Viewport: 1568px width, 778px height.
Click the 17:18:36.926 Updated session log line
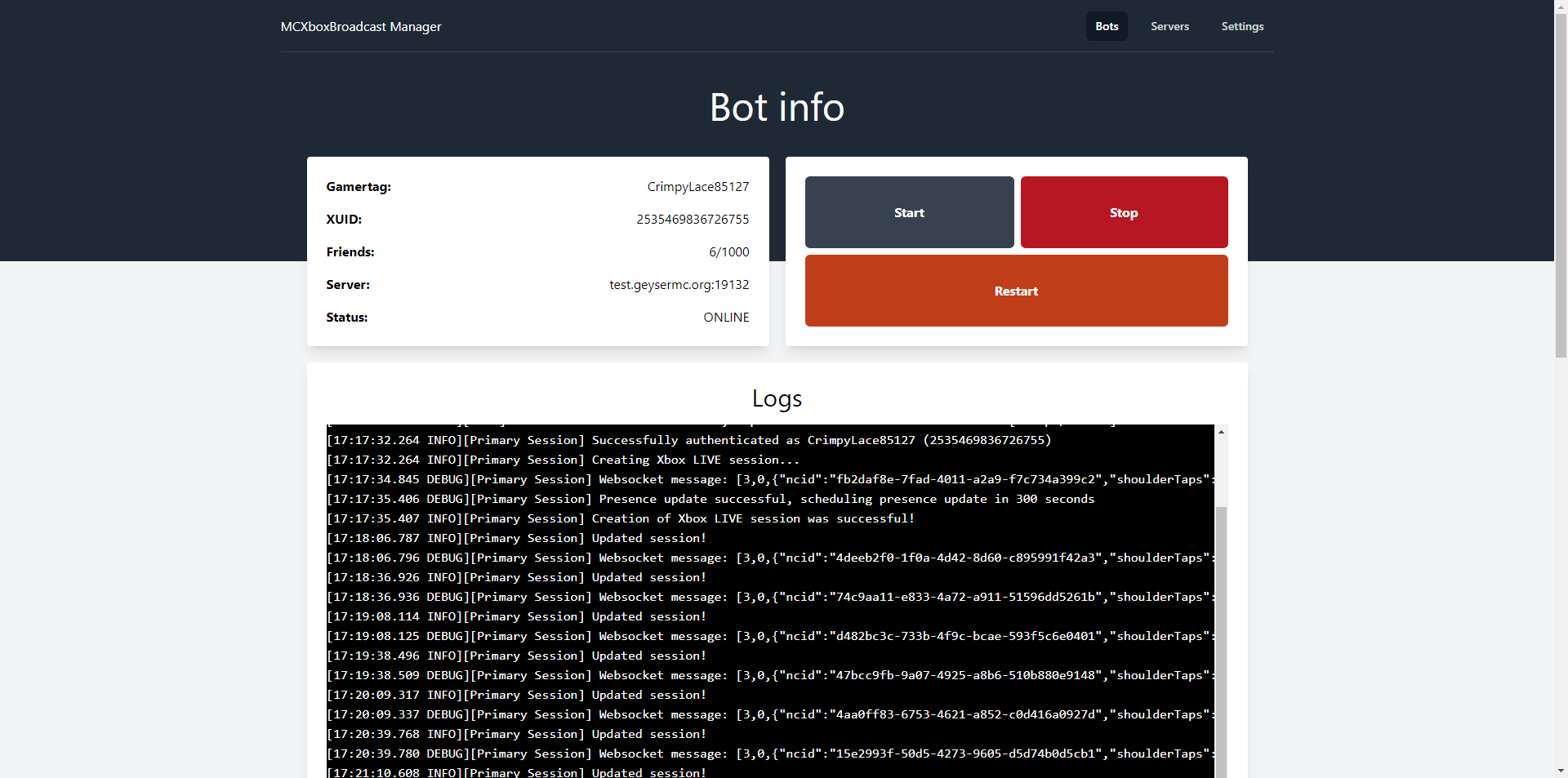[x=517, y=577]
